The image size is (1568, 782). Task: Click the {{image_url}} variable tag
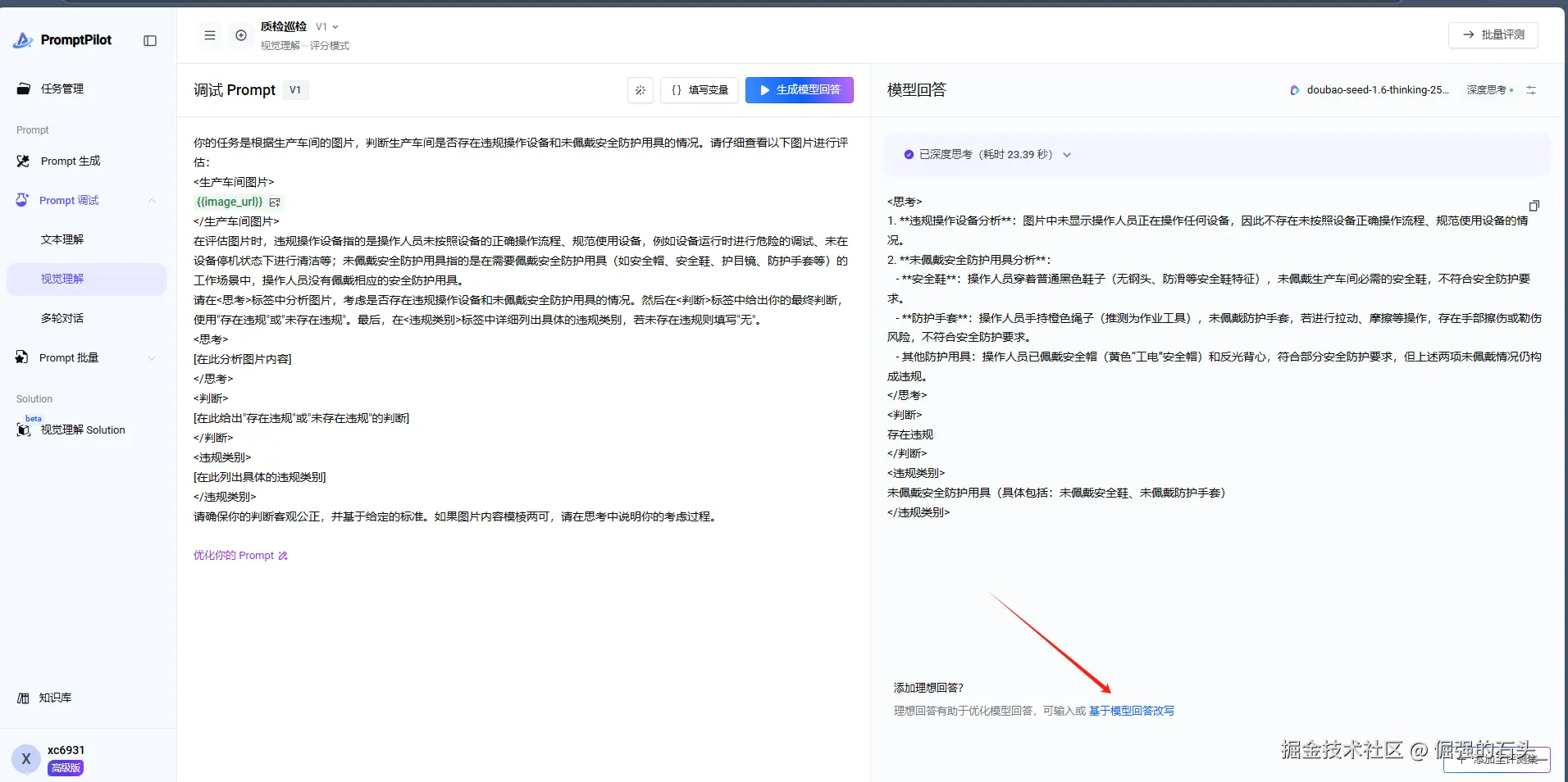pyautogui.click(x=230, y=202)
